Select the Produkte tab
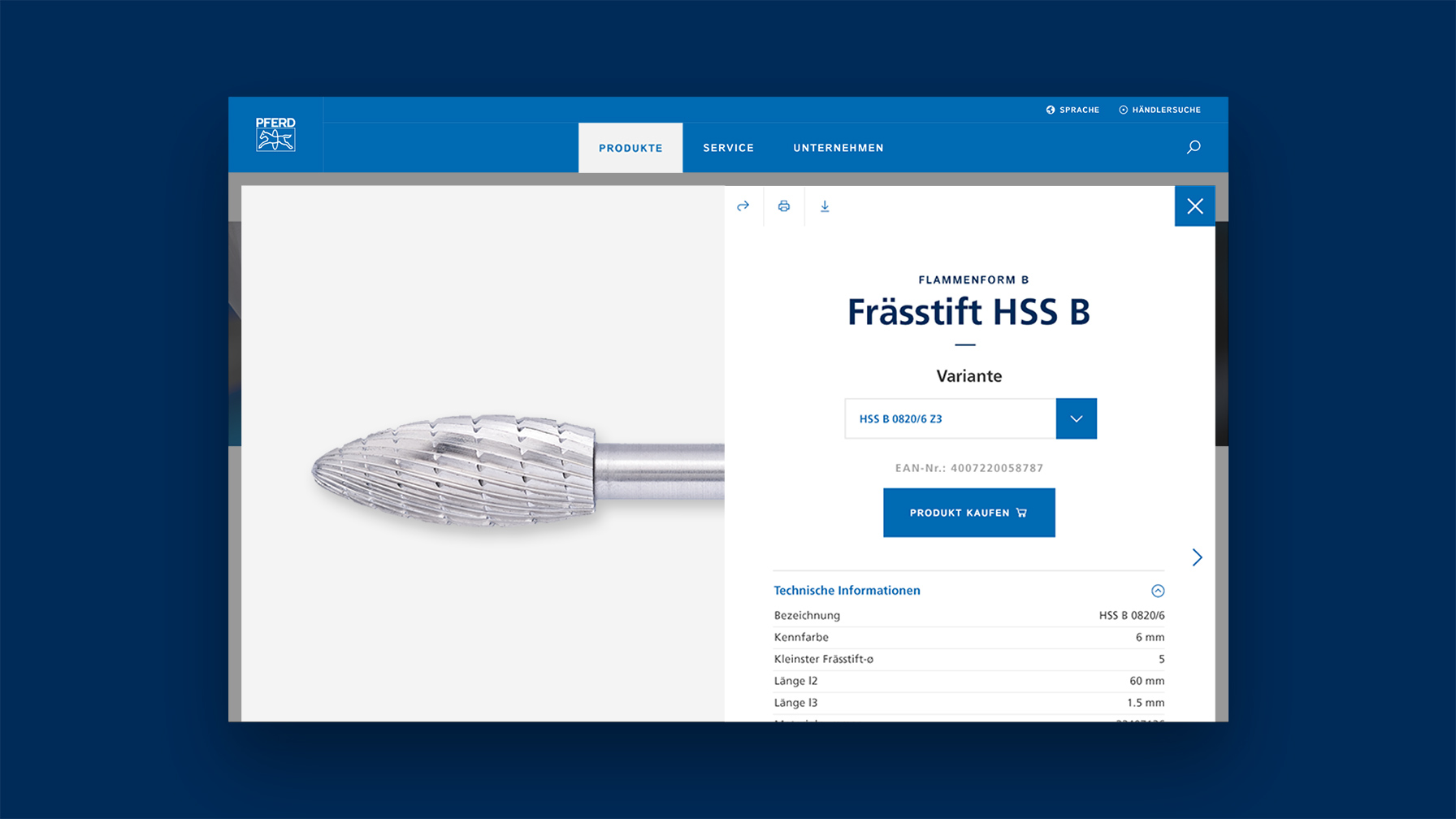Viewport: 1456px width, 819px height. 630,148
